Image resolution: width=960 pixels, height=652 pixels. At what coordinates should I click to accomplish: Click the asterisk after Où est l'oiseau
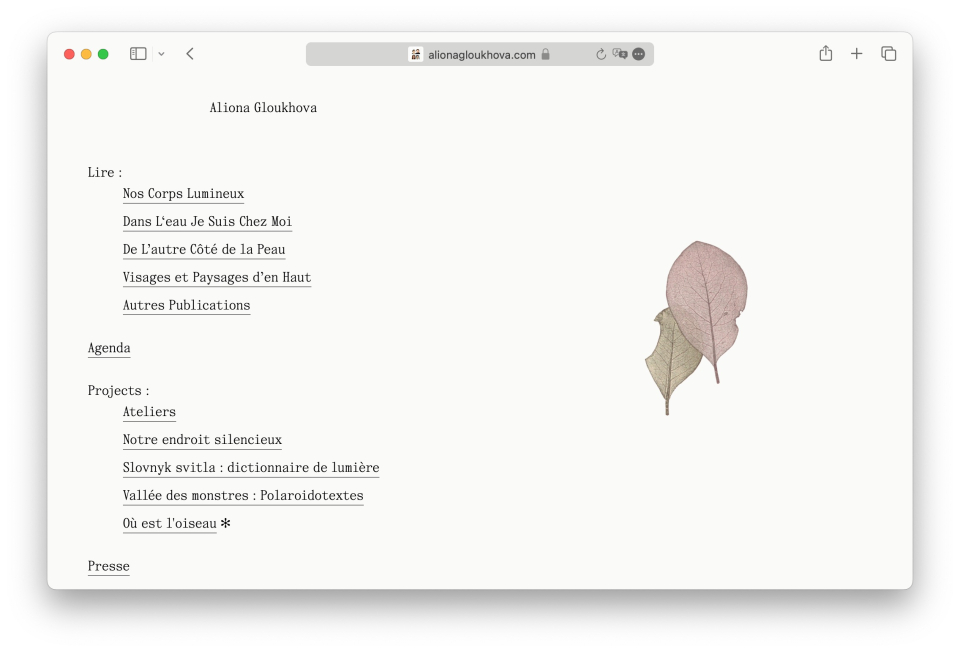[x=225, y=523]
